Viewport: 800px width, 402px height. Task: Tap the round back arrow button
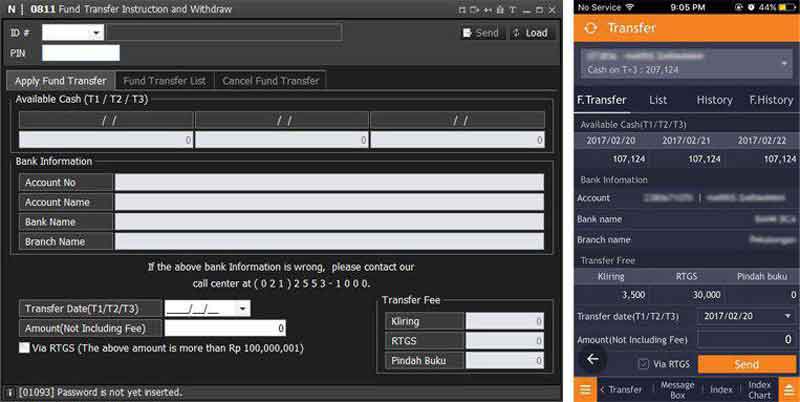click(591, 358)
